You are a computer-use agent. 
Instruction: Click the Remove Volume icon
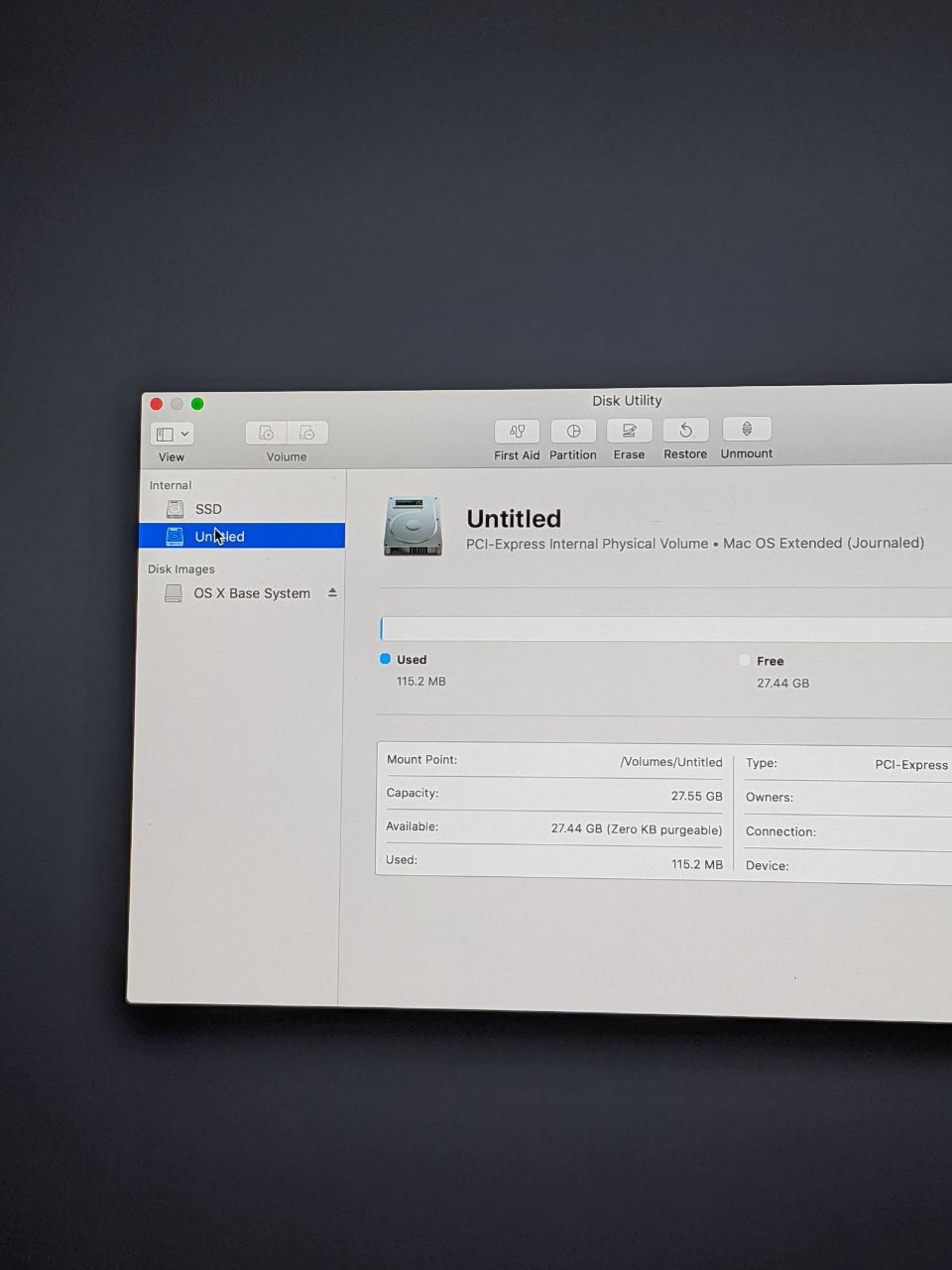pos(307,433)
